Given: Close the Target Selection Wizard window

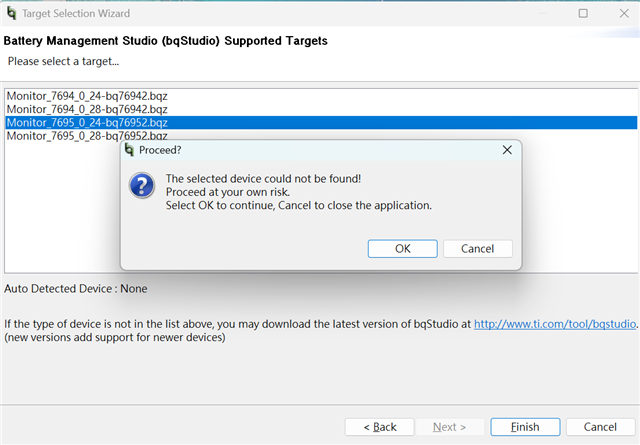Looking at the screenshot, I should (624, 13).
